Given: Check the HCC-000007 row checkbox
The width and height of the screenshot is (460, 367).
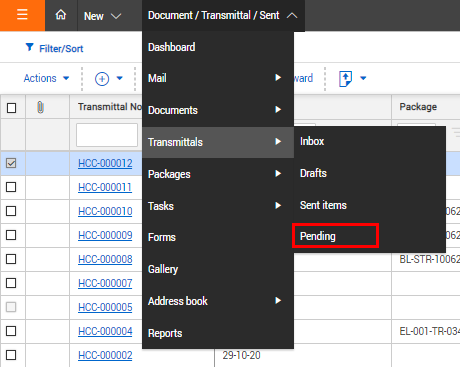Looking at the screenshot, I should (x=11, y=283).
